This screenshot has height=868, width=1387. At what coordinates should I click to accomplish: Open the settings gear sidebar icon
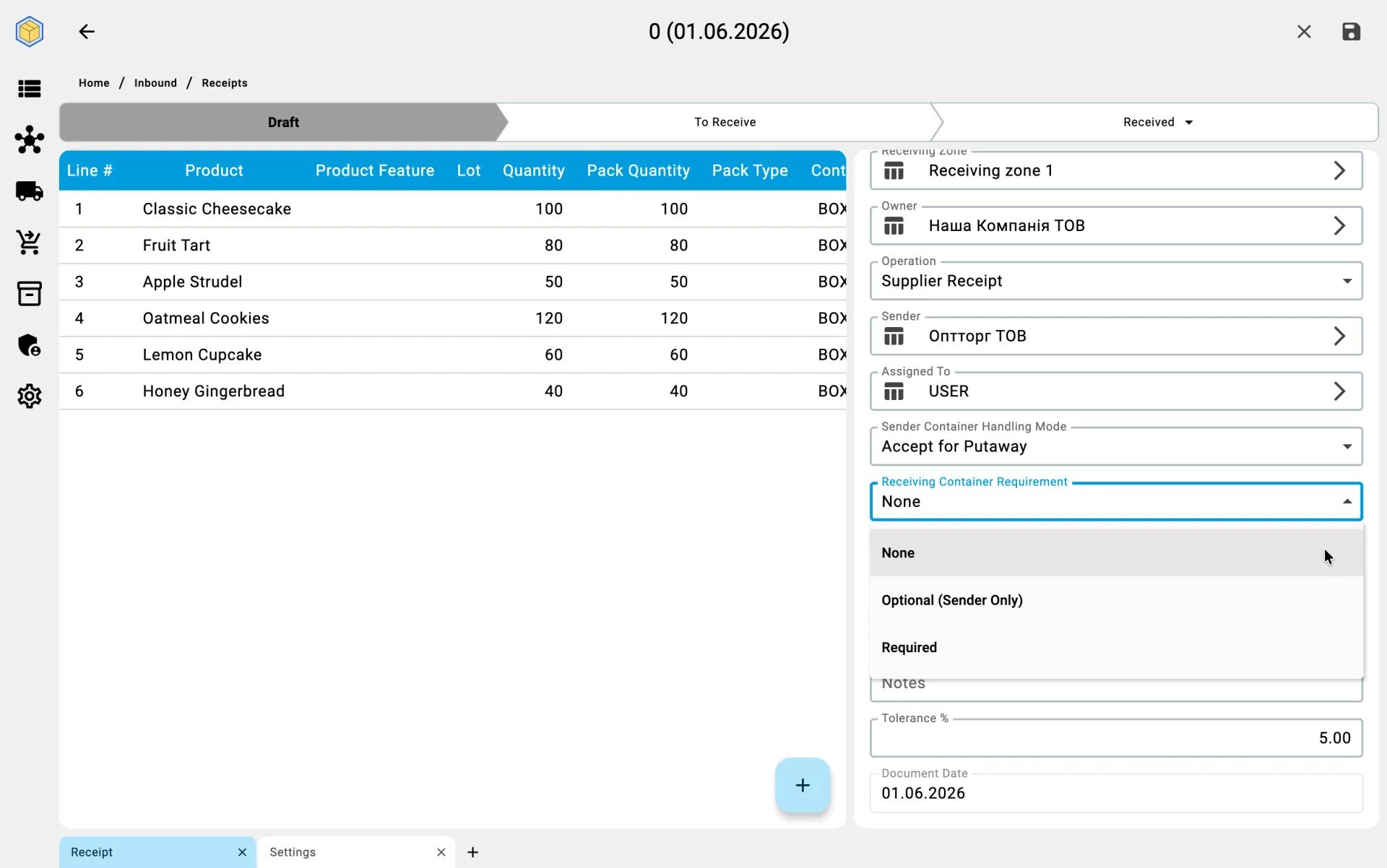[x=30, y=396]
